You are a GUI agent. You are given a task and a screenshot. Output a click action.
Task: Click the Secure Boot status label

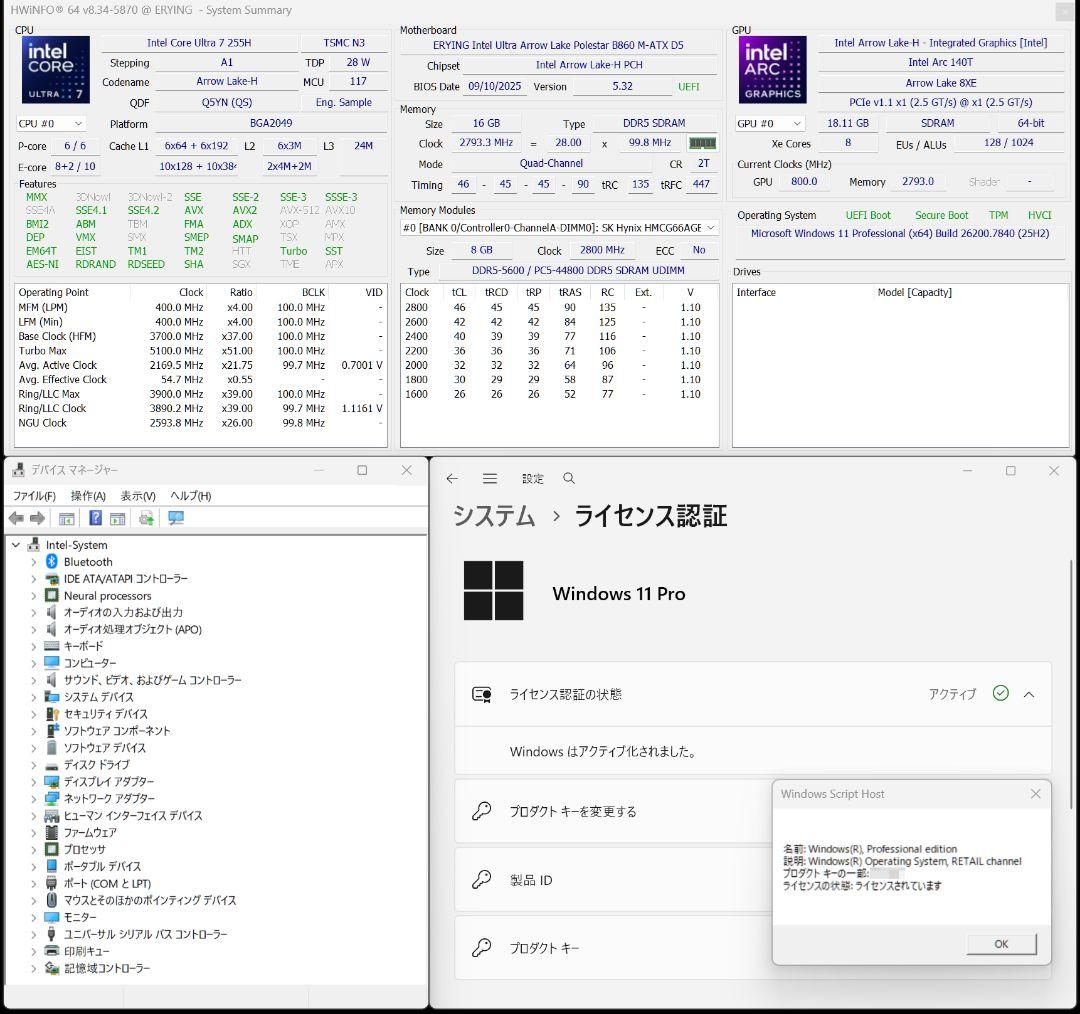pos(942,215)
